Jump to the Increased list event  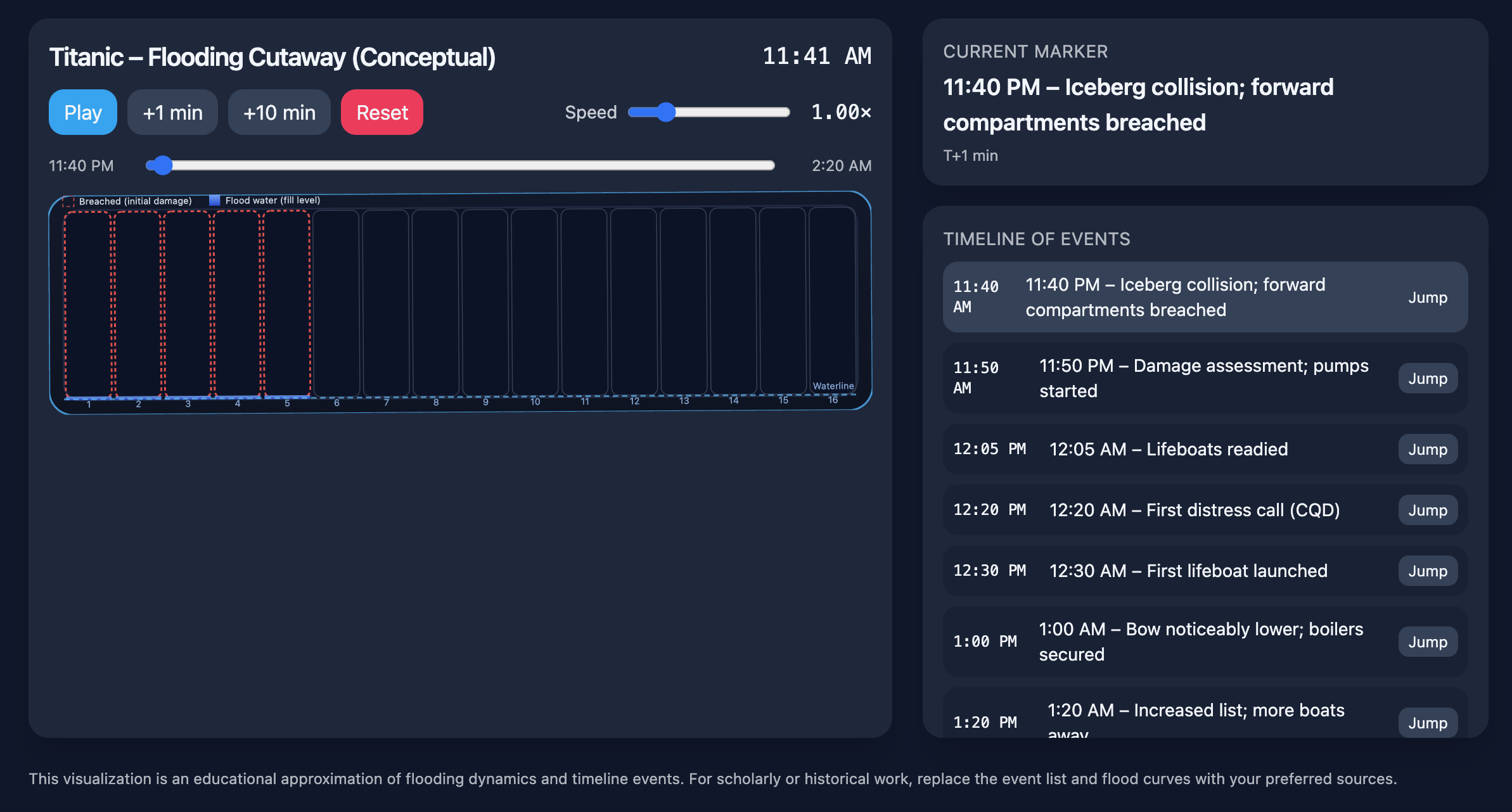(1427, 723)
